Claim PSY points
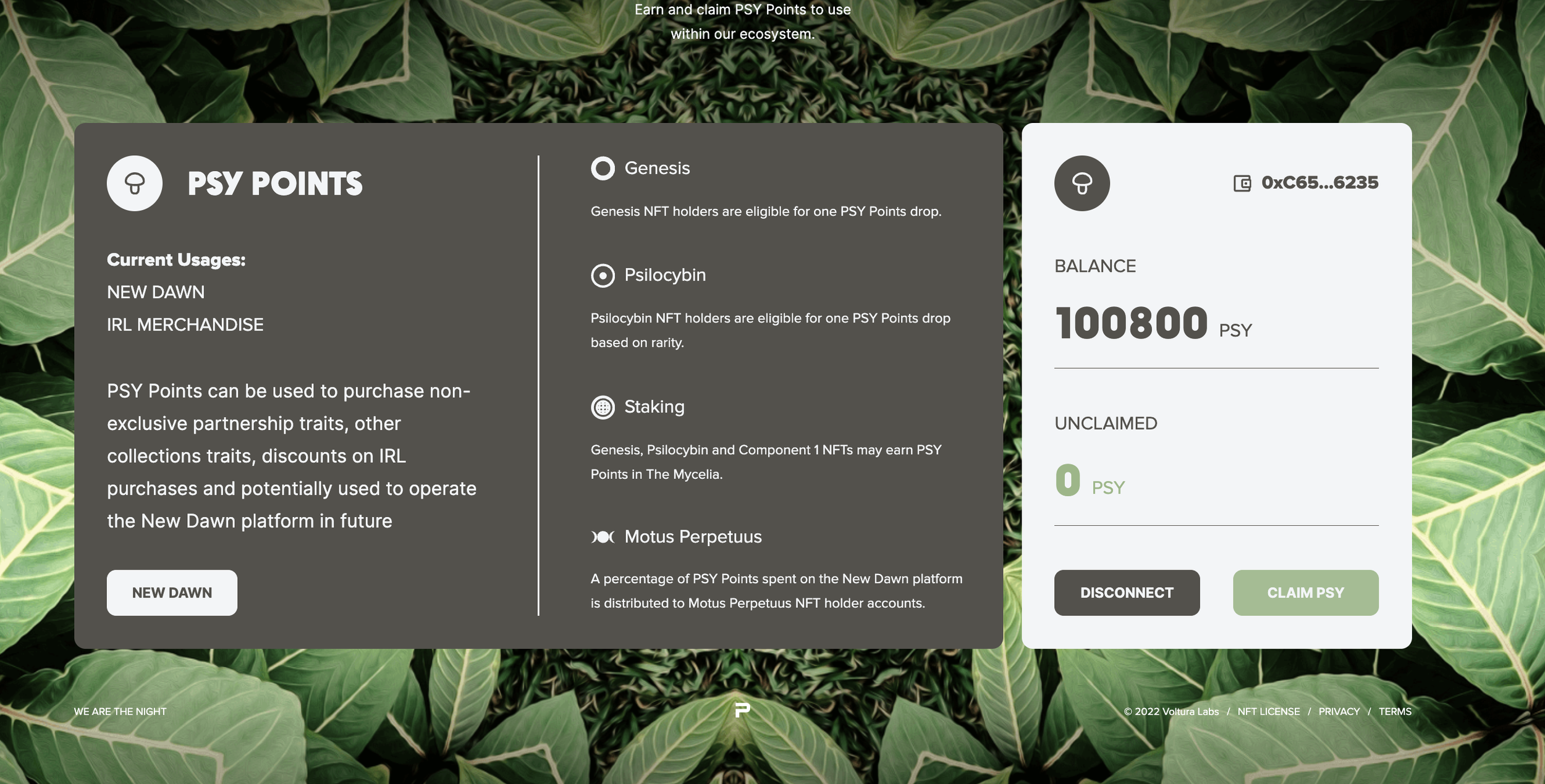 1305,592
